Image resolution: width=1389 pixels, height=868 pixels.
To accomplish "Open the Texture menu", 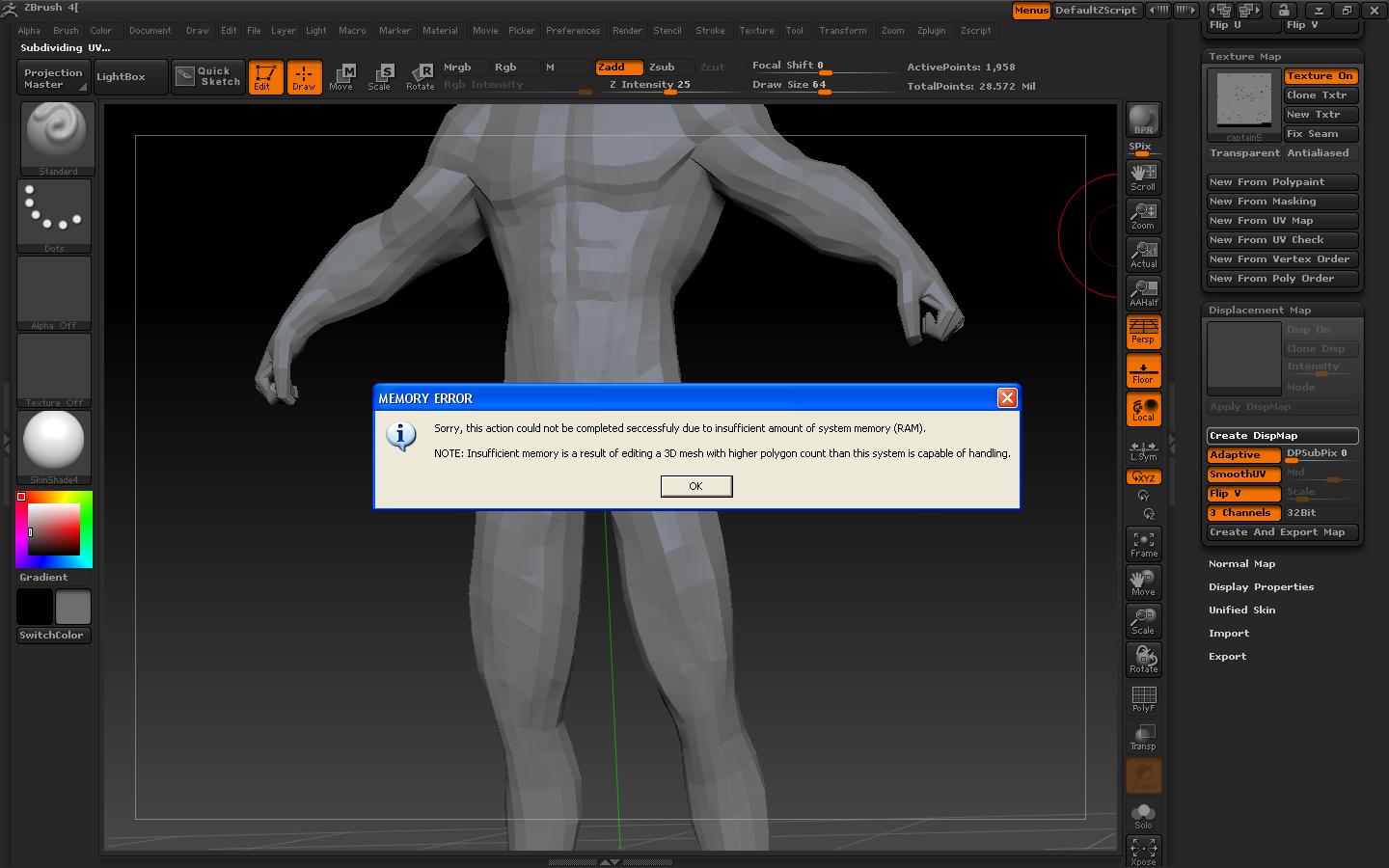I will [756, 30].
